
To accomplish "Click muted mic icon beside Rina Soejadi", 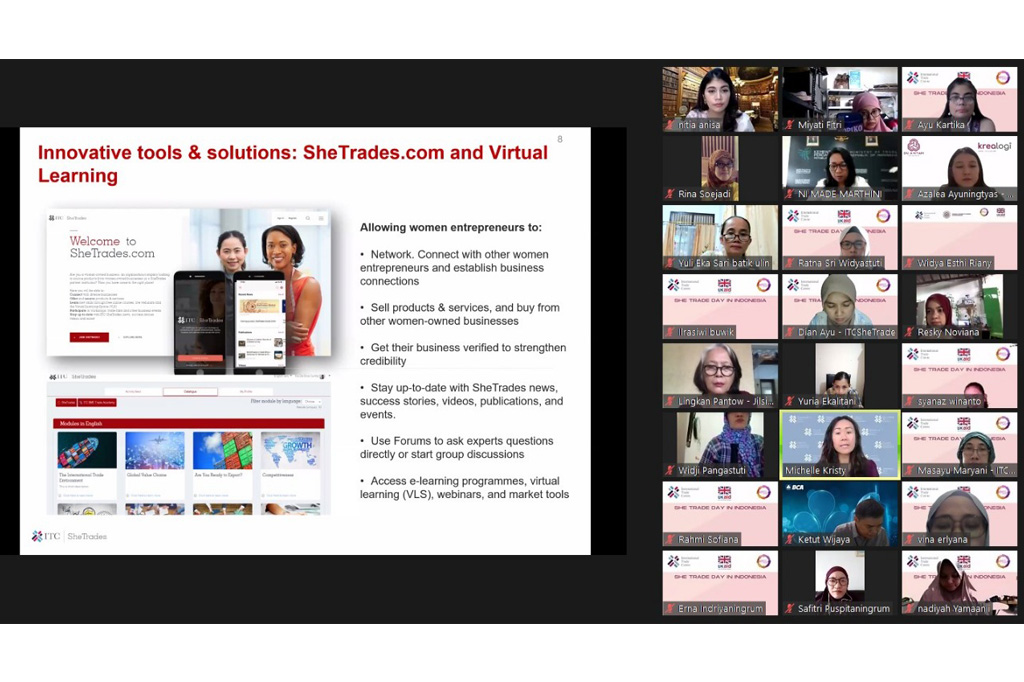I will (x=670, y=194).
